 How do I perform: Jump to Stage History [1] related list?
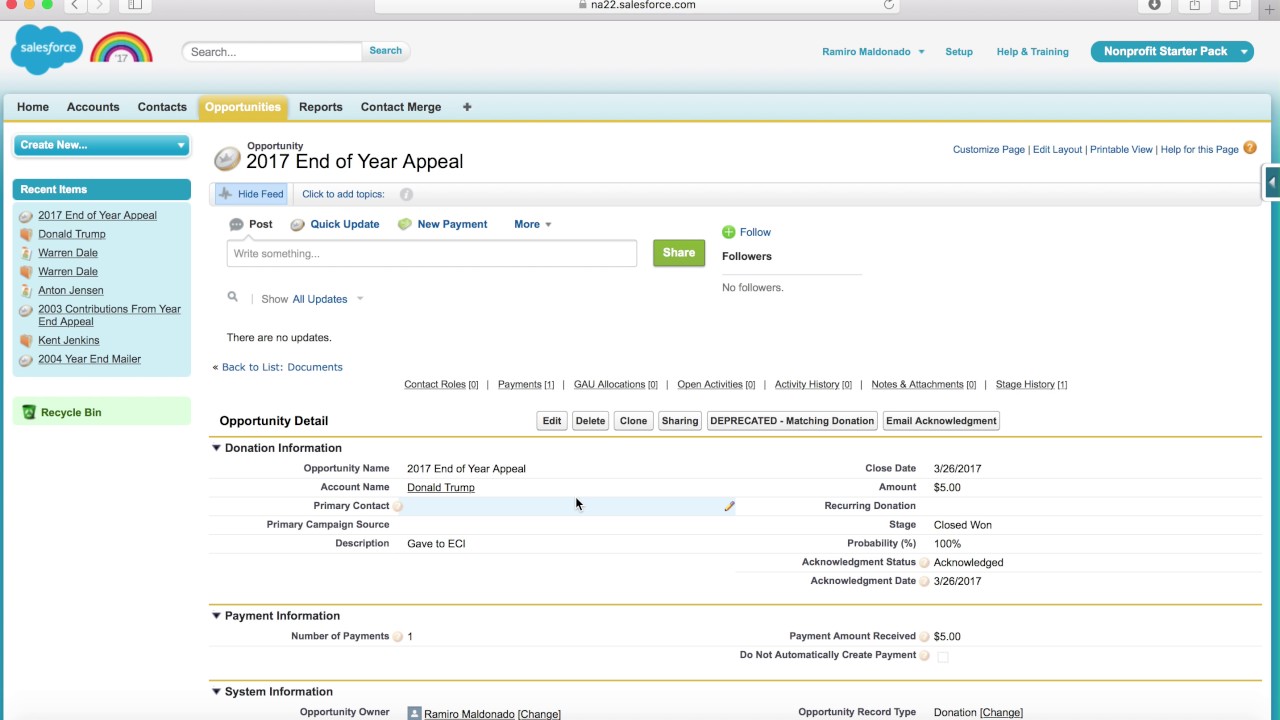(1031, 385)
